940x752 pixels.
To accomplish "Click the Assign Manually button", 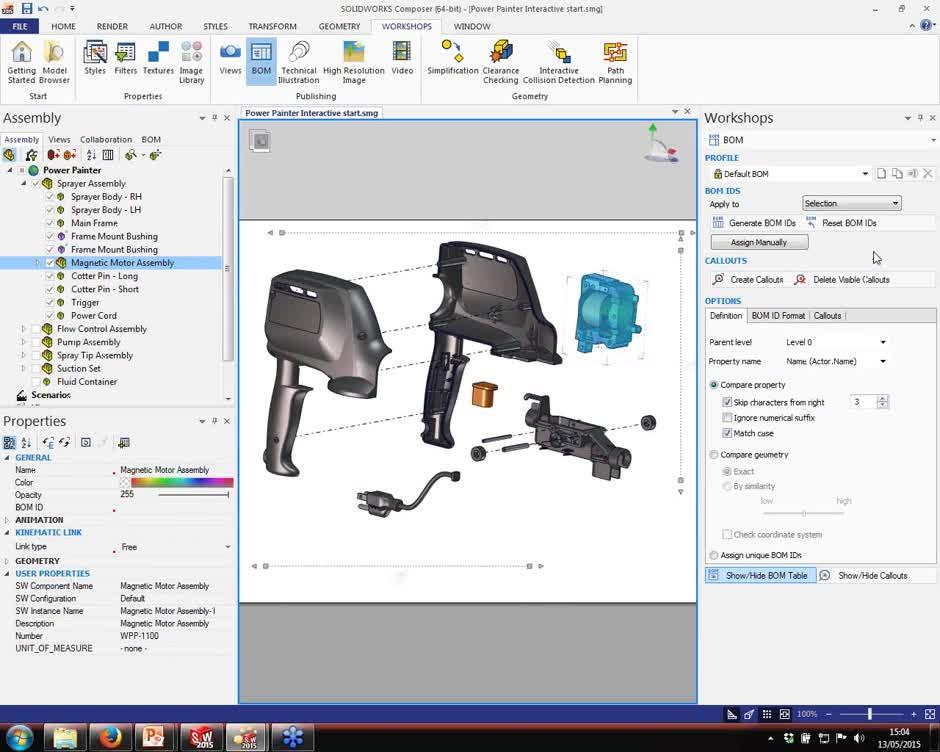I will (760, 241).
